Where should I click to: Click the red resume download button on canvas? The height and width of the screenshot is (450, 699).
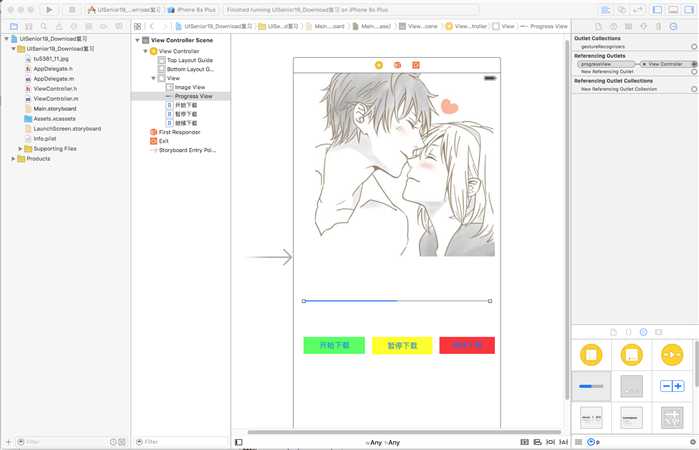coord(467,345)
